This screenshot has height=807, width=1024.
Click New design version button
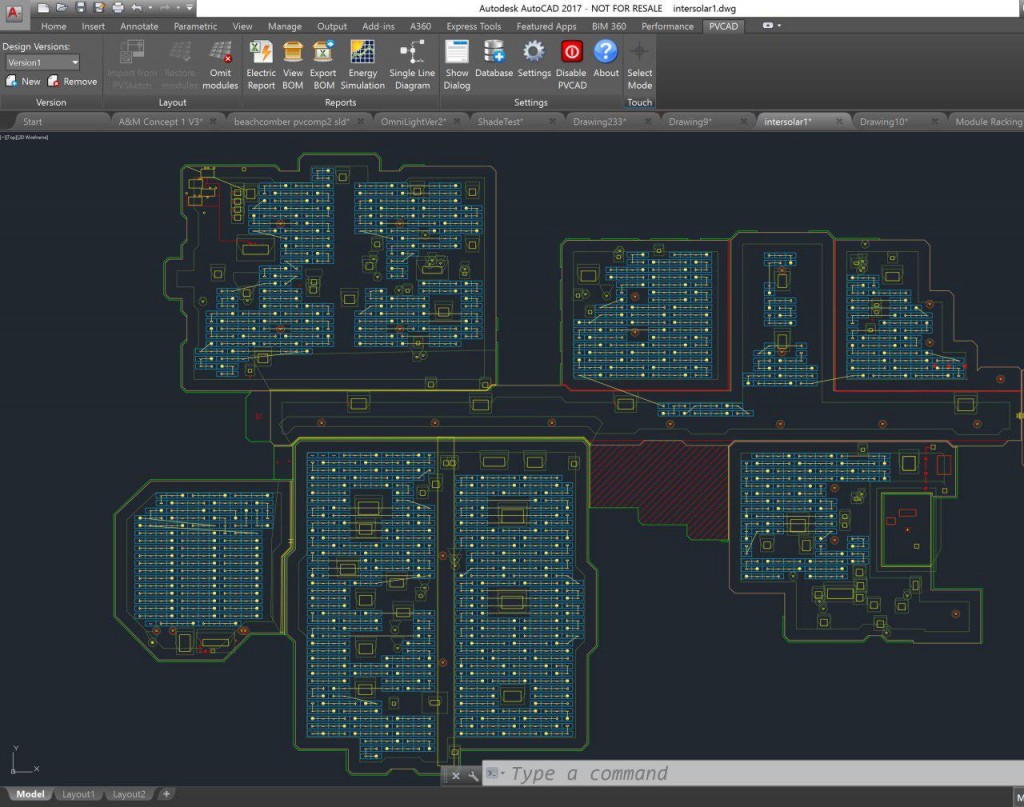point(23,82)
